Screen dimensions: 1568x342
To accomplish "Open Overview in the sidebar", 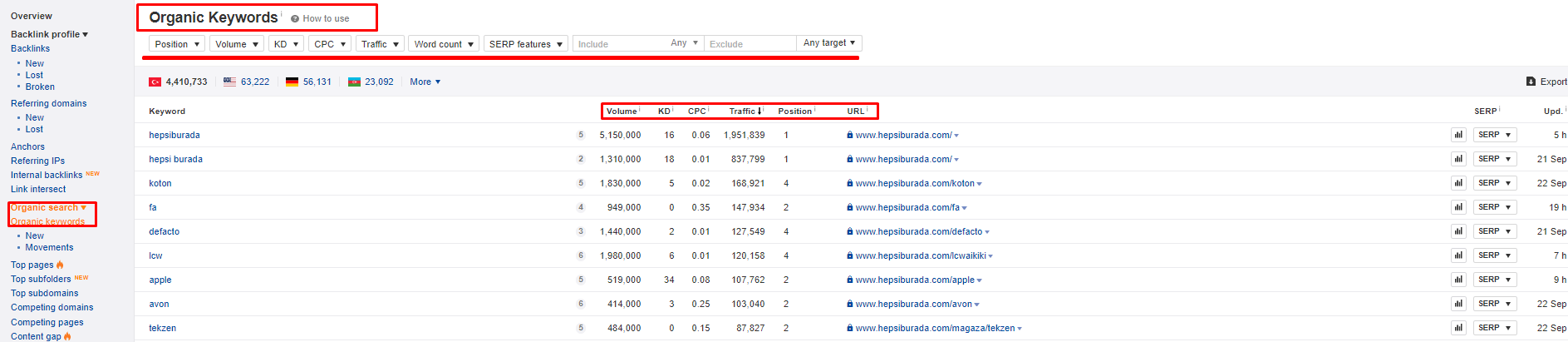I will [x=32, y=16].
